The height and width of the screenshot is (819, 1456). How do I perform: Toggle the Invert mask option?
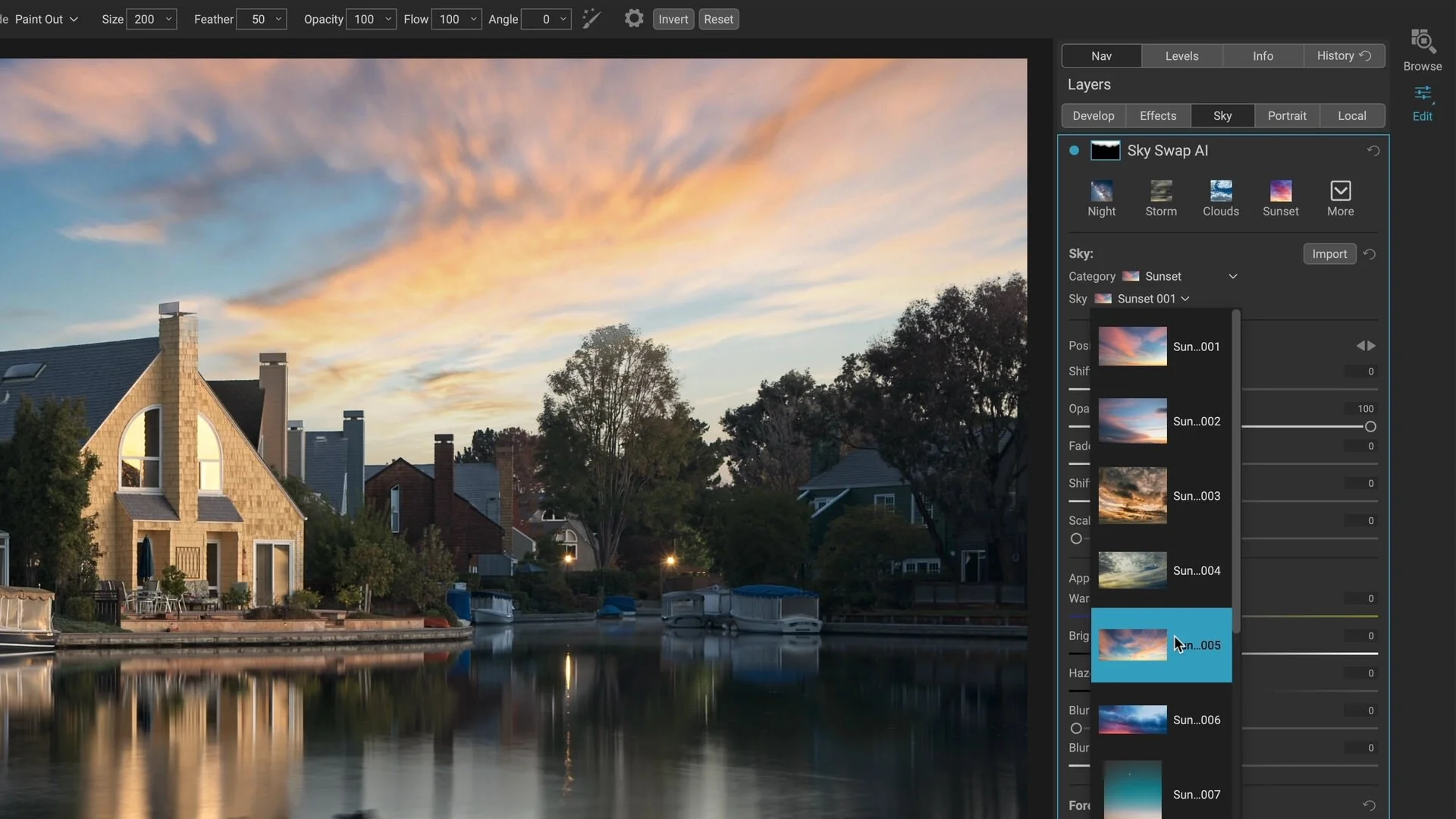[x=673, y=19]
